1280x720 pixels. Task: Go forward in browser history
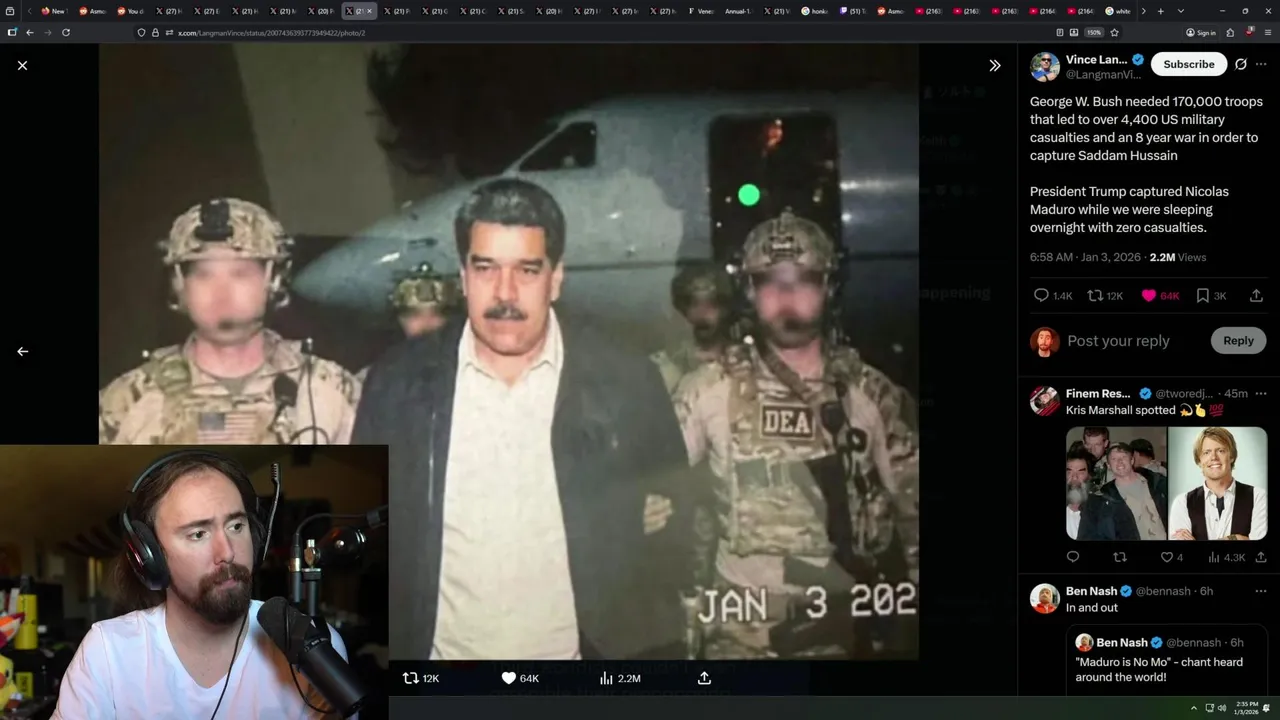pyautogui.click(x=48, y=32)
